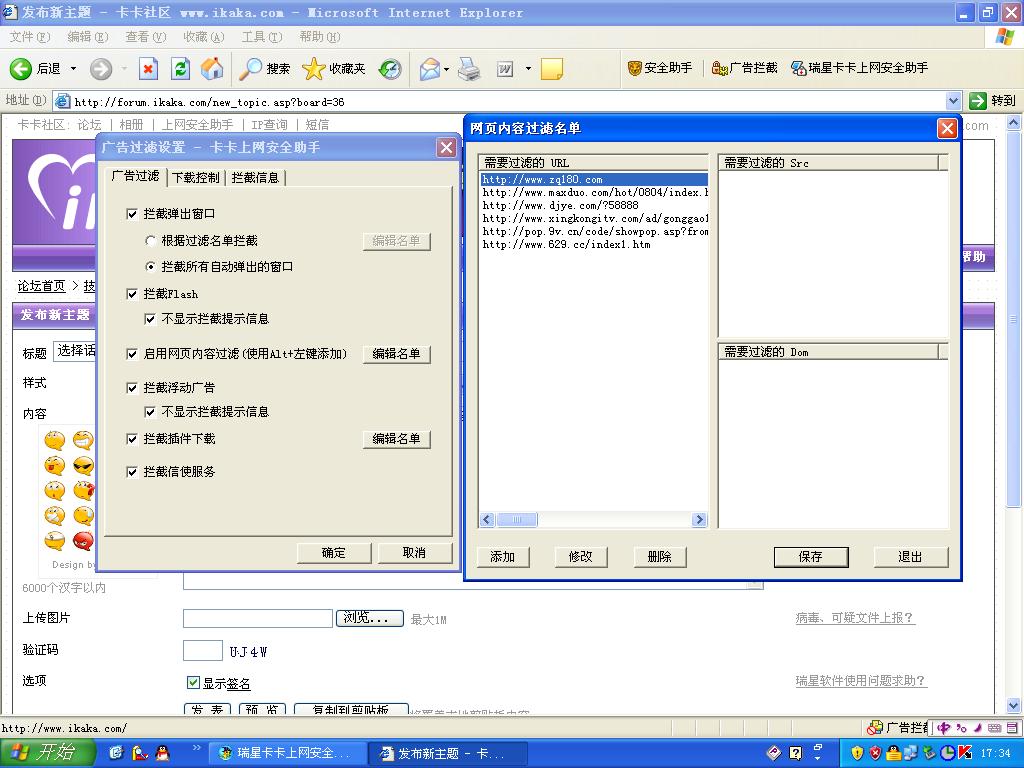The width and height of the screenshot is (1024, 768).
Task: Select 拦截所有自动弹出的窗口 radio button
Action: [150, 266]
